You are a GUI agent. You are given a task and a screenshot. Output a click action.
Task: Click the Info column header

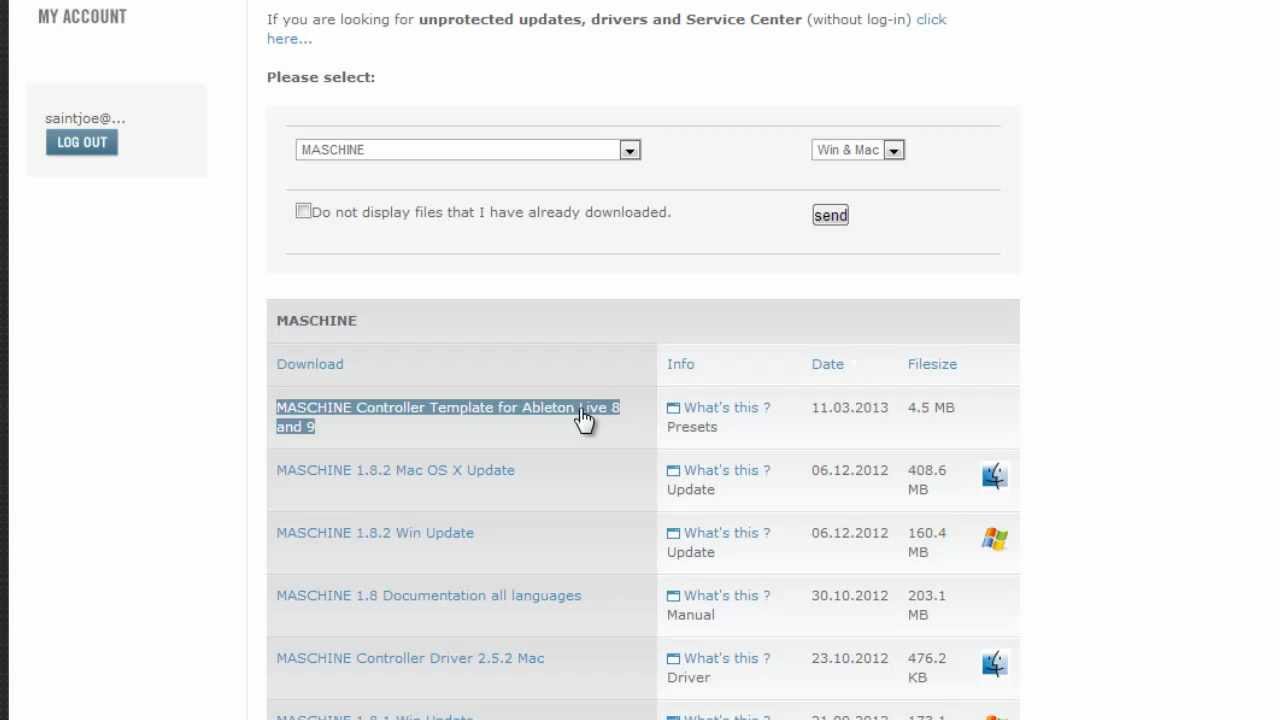pos(680,364)
